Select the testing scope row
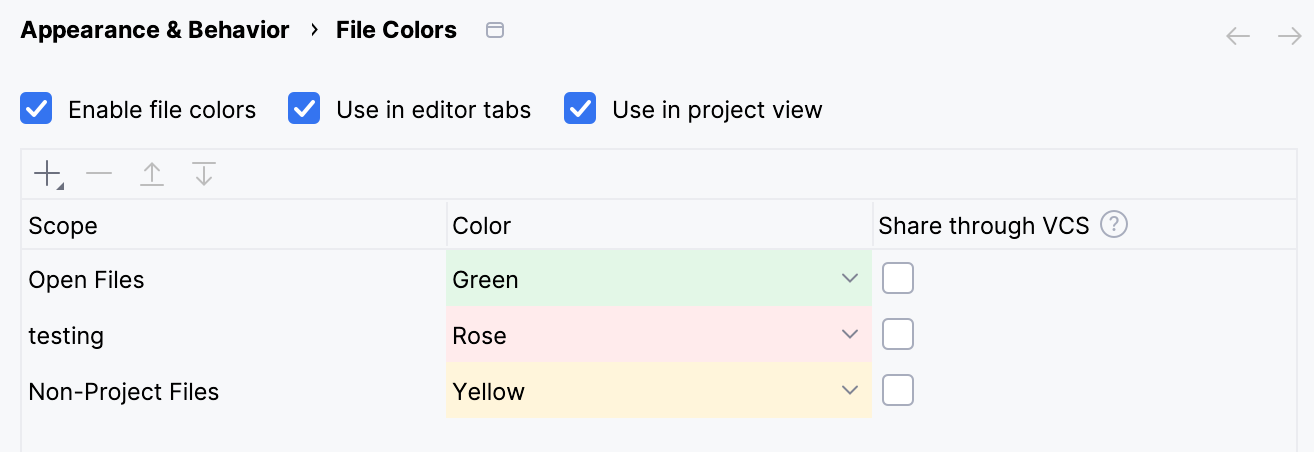The height and width of the screenshot is (452, 1314). pos(66,336)
